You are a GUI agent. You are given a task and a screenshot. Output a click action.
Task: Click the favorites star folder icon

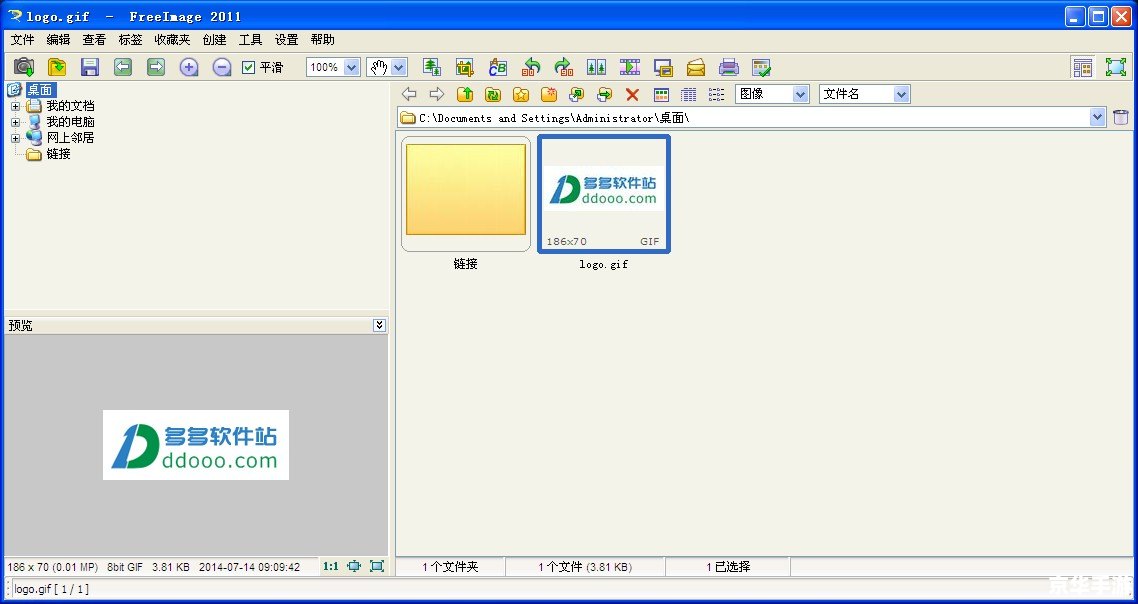click(521, 94)
